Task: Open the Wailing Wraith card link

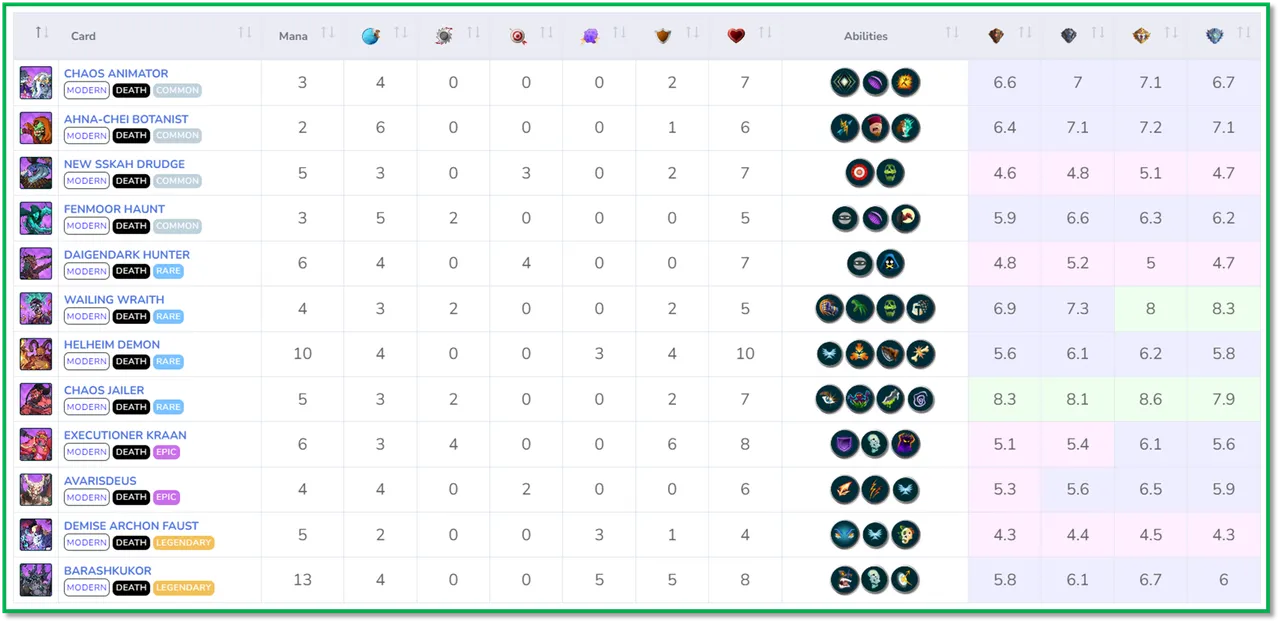Action: (114, 300)
